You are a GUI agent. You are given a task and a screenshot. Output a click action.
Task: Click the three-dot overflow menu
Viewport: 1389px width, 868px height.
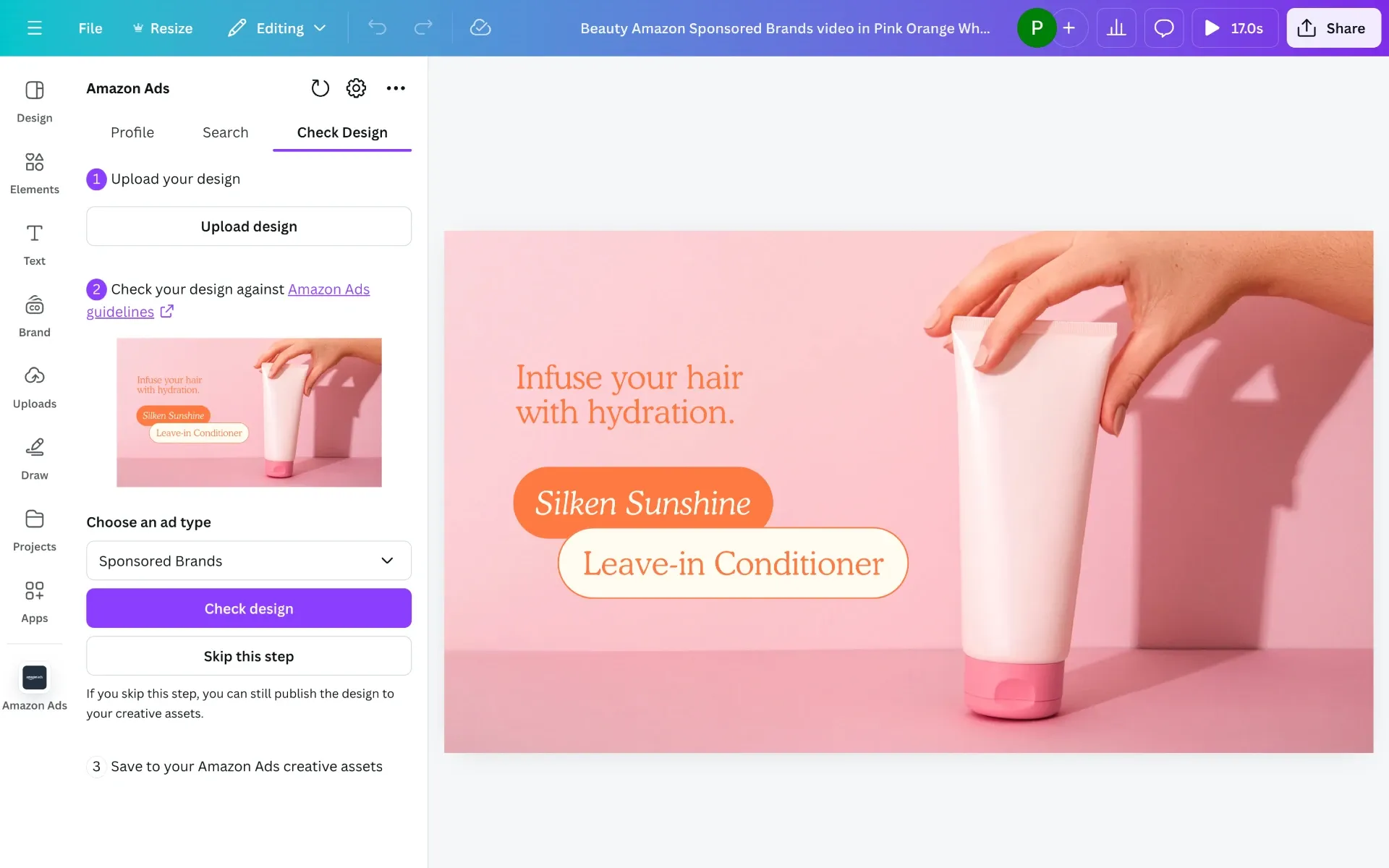pos(396,88)
